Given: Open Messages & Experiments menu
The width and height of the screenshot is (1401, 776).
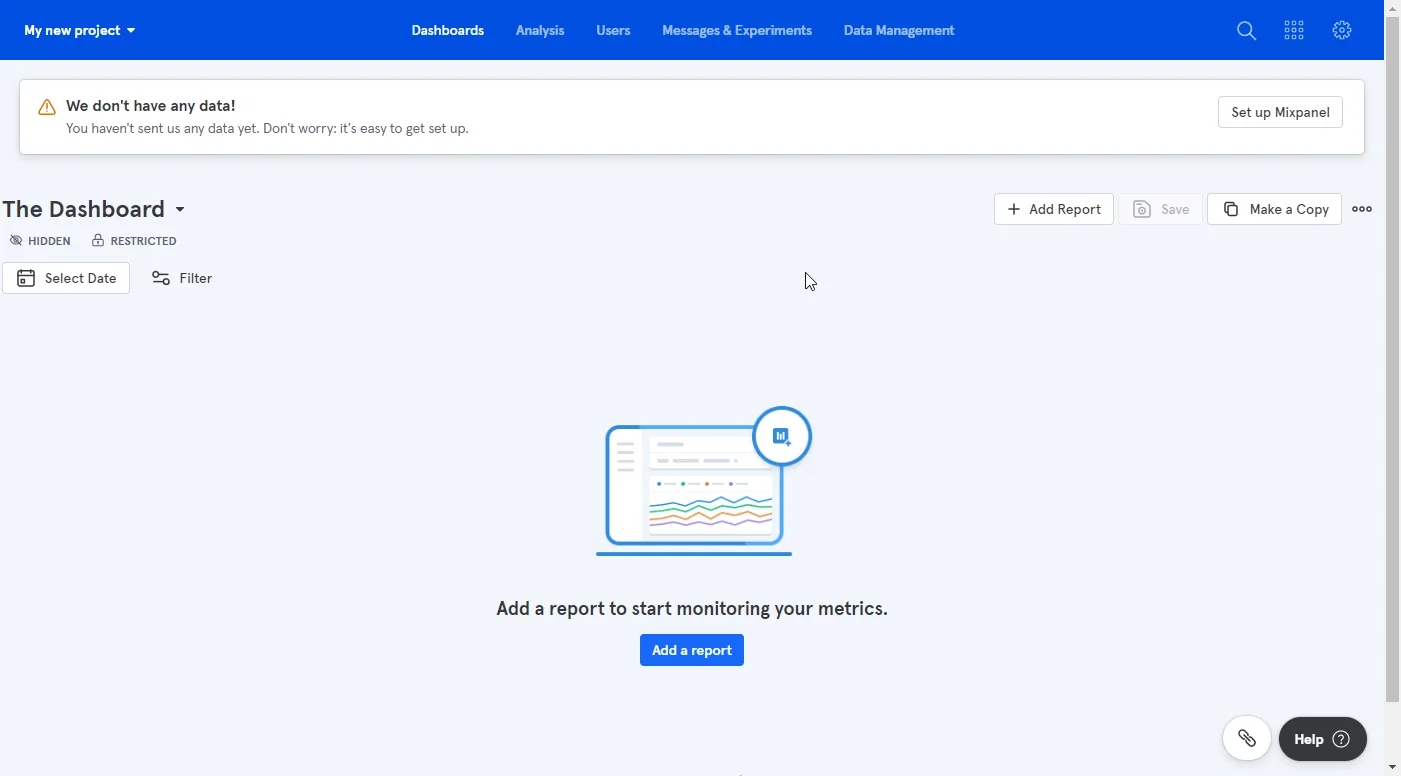Looking at the screenshot, I should [x=737, y=31].
